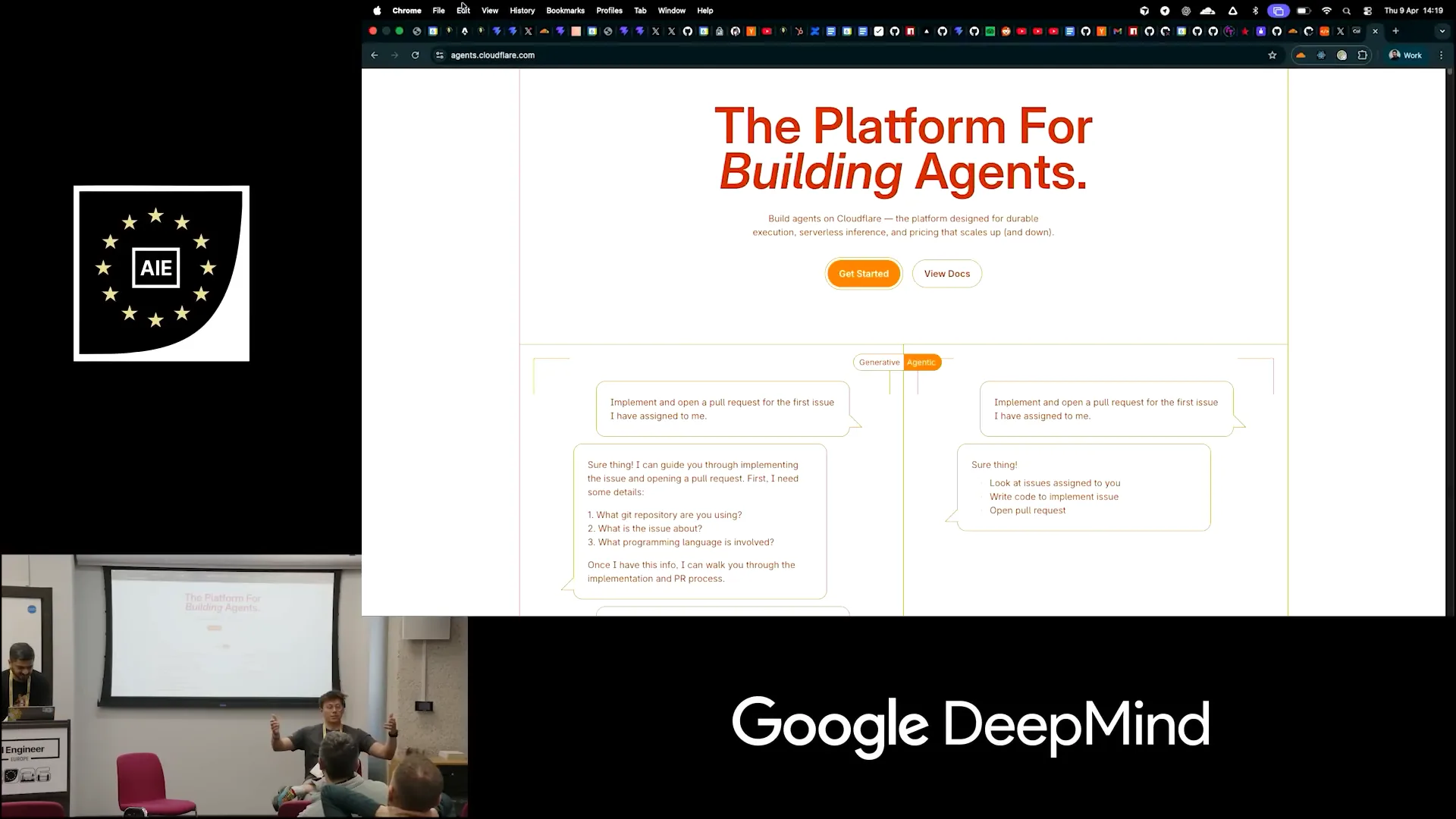Click the "The Platform For Building Agents." heading
Viewport: 1456px width, 819px height.
(903, 149)
